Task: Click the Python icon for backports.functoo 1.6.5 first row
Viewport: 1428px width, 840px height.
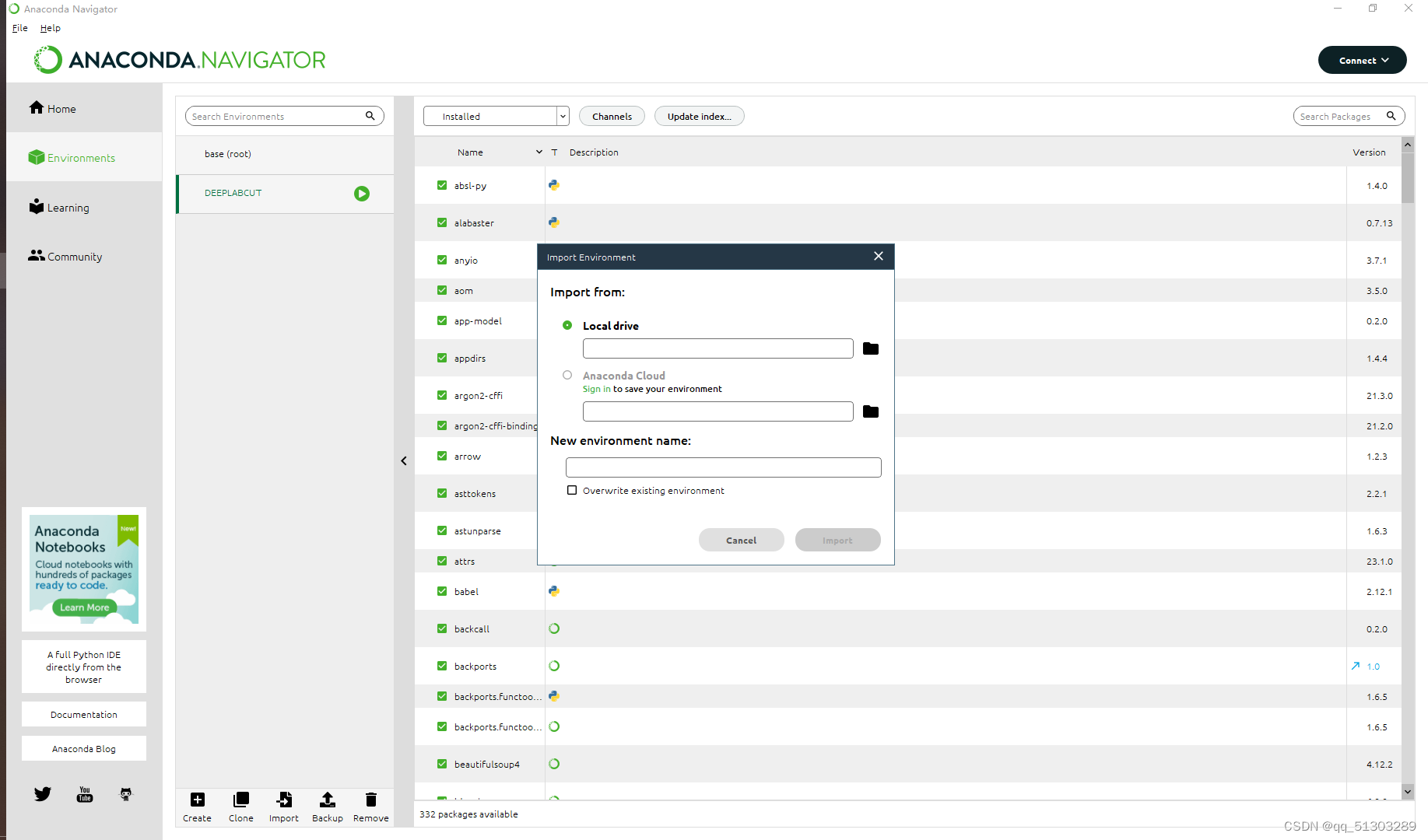Action: point(554,696)
